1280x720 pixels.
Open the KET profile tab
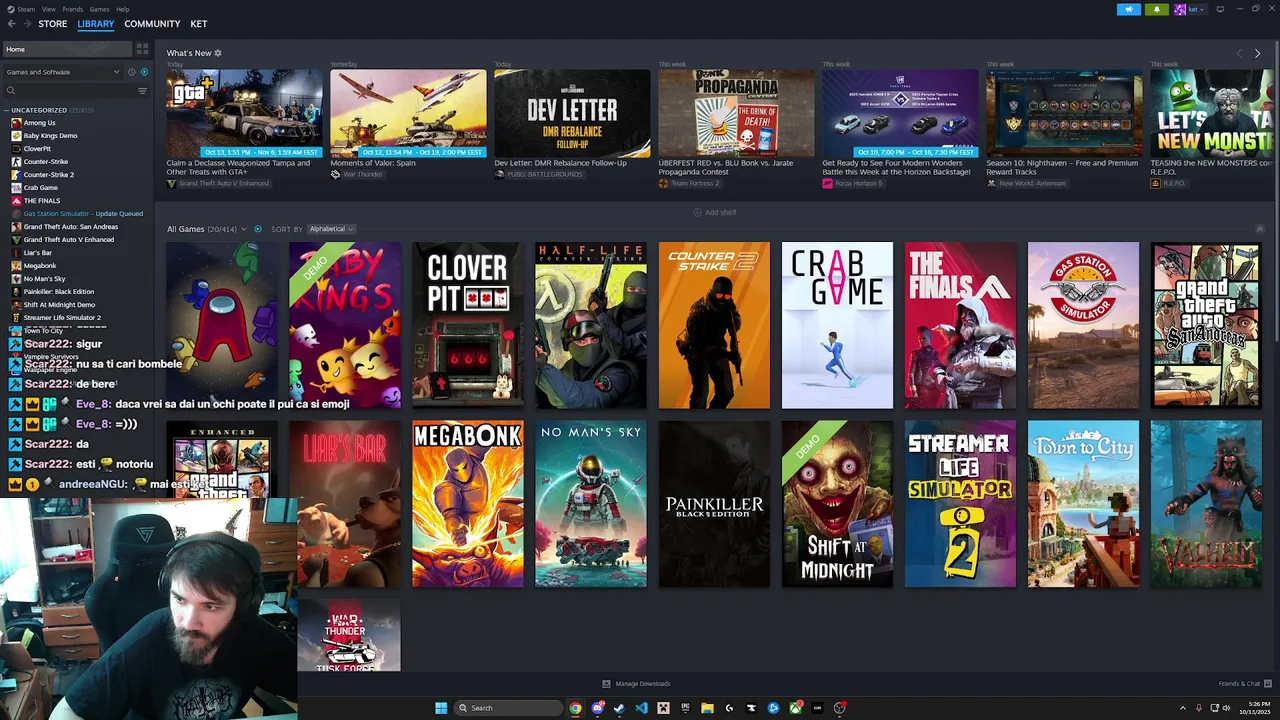pos(199,24)
